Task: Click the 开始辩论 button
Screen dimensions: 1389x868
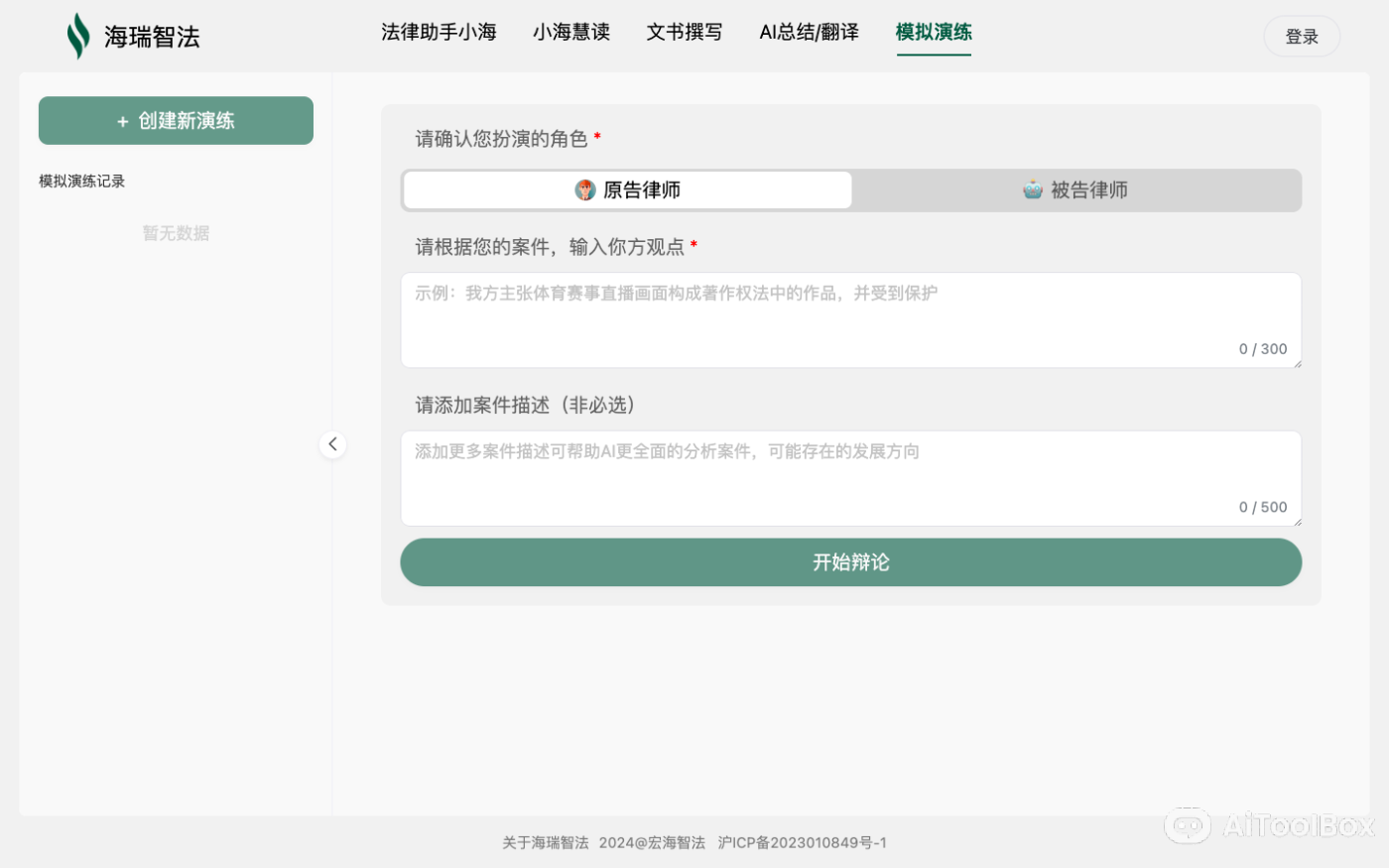Action: tap(850, 561)
